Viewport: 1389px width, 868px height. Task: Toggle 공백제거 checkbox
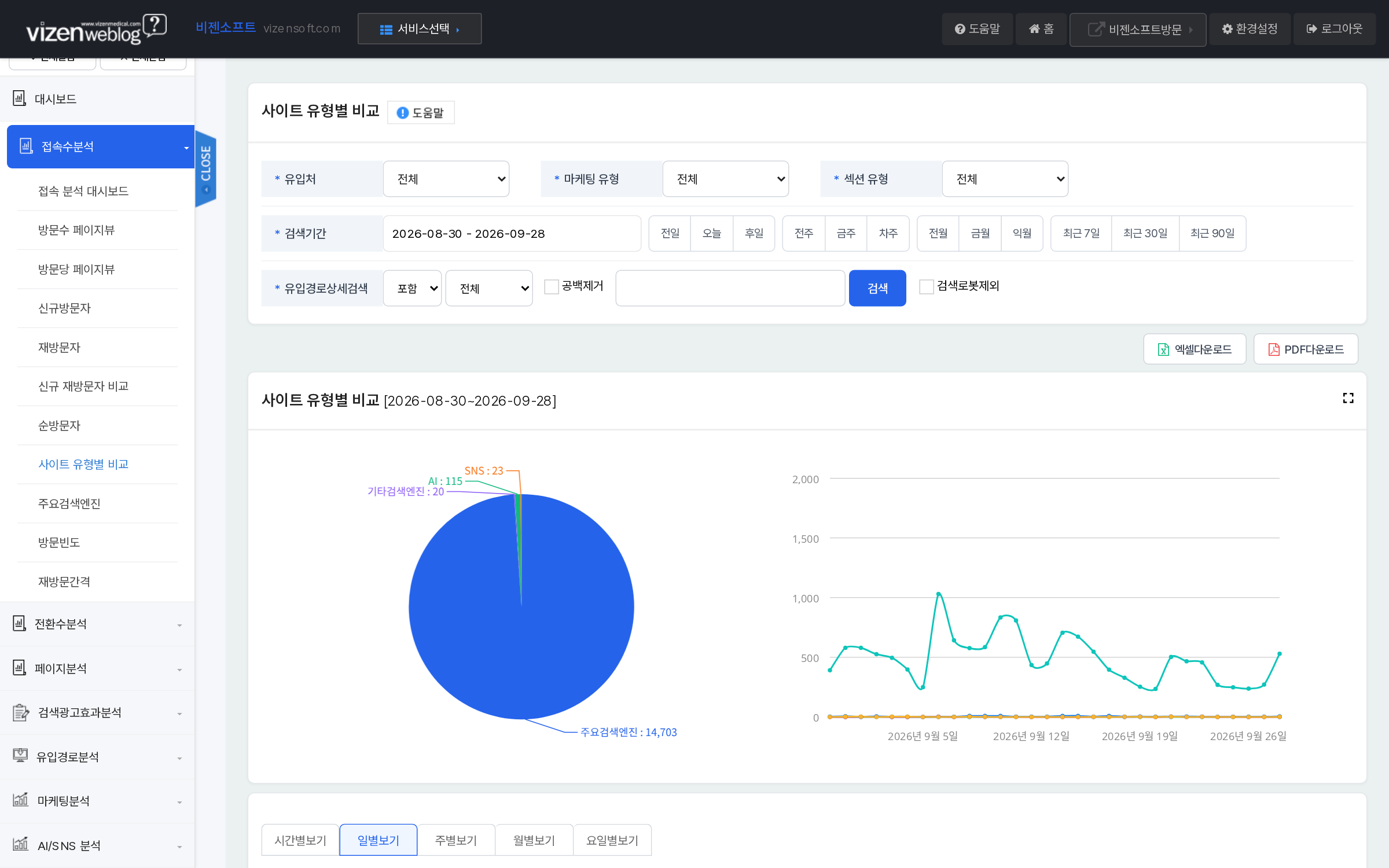click(x=552, y=286)
